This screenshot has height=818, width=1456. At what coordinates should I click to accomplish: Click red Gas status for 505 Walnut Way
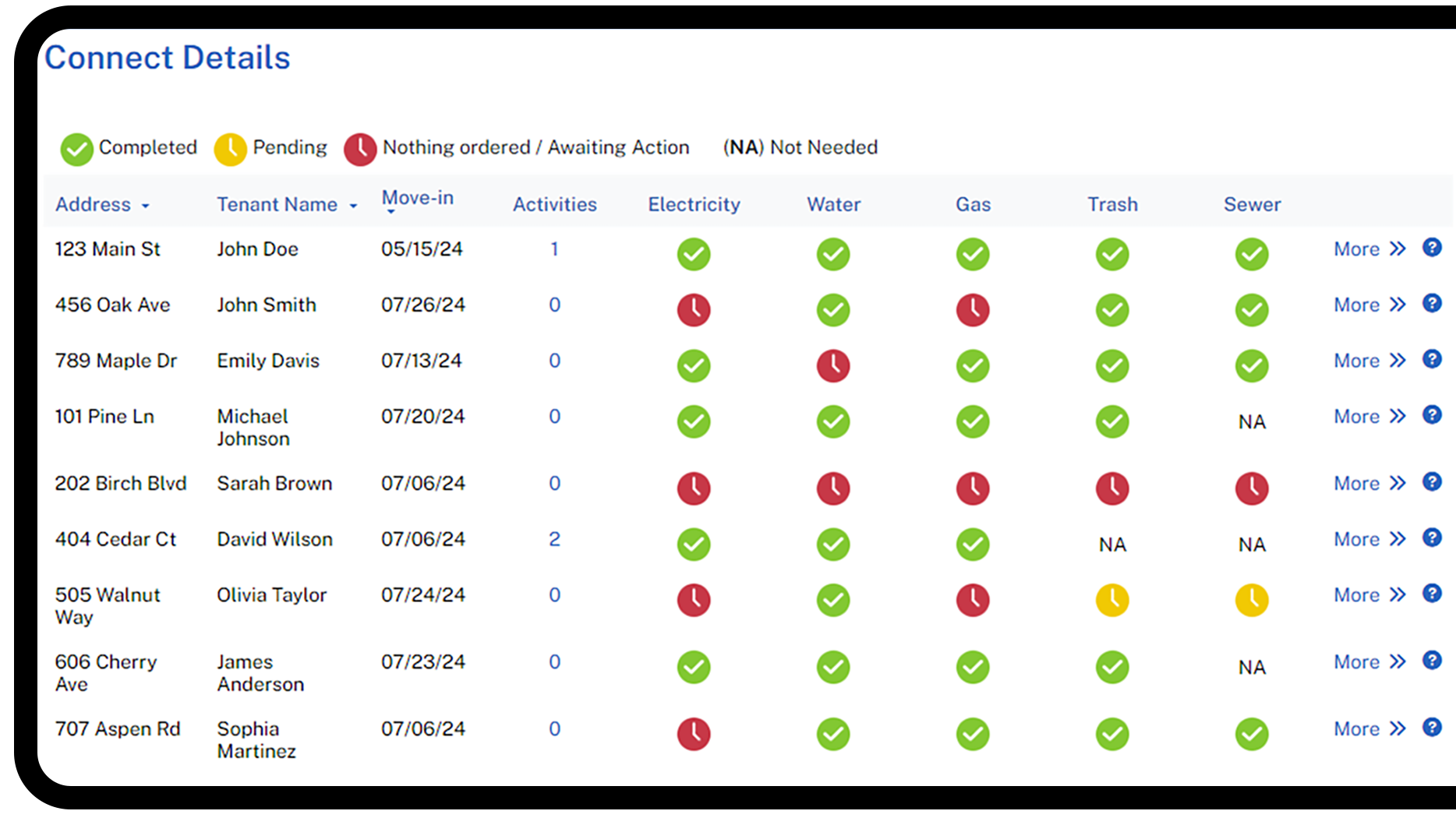coord(973,600)
